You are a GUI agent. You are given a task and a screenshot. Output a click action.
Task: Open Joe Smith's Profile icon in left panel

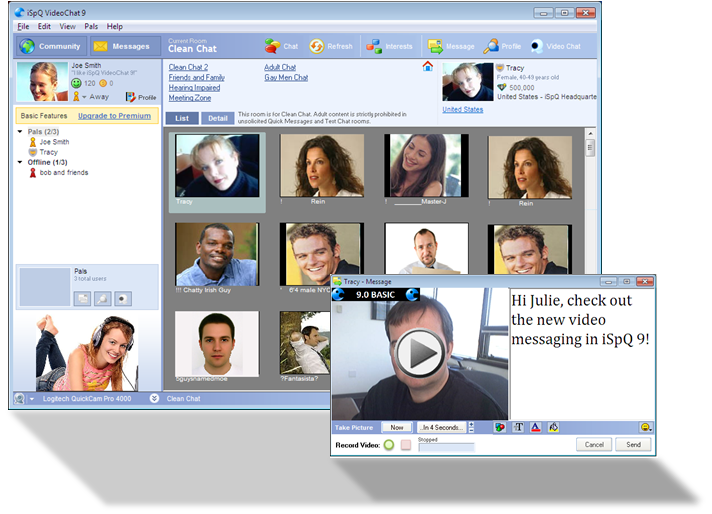(141, 97)
